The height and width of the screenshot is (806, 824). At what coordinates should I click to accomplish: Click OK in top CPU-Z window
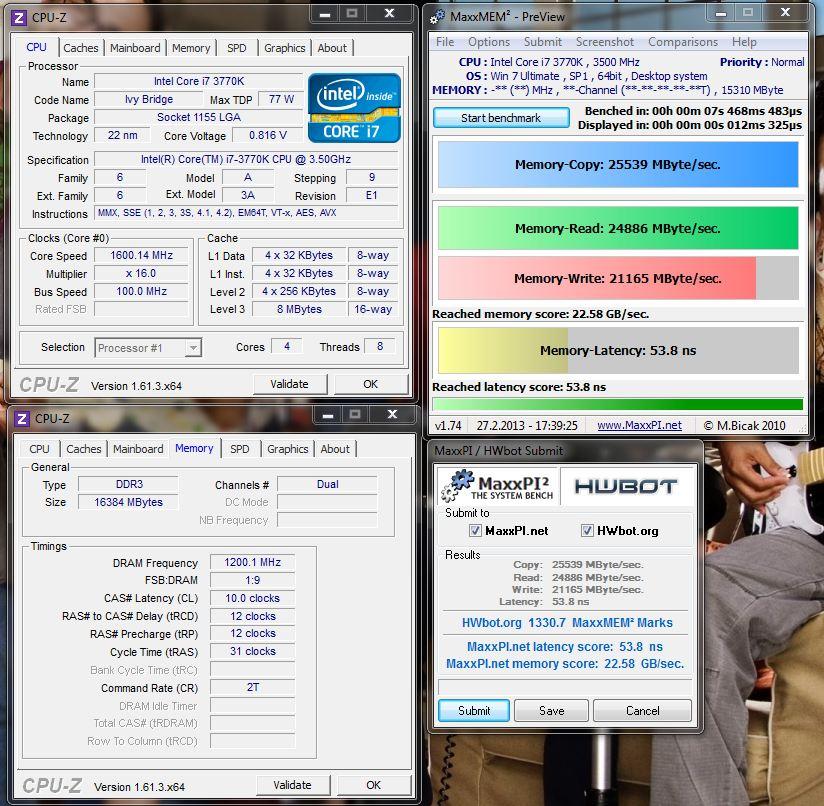(370, 385)
